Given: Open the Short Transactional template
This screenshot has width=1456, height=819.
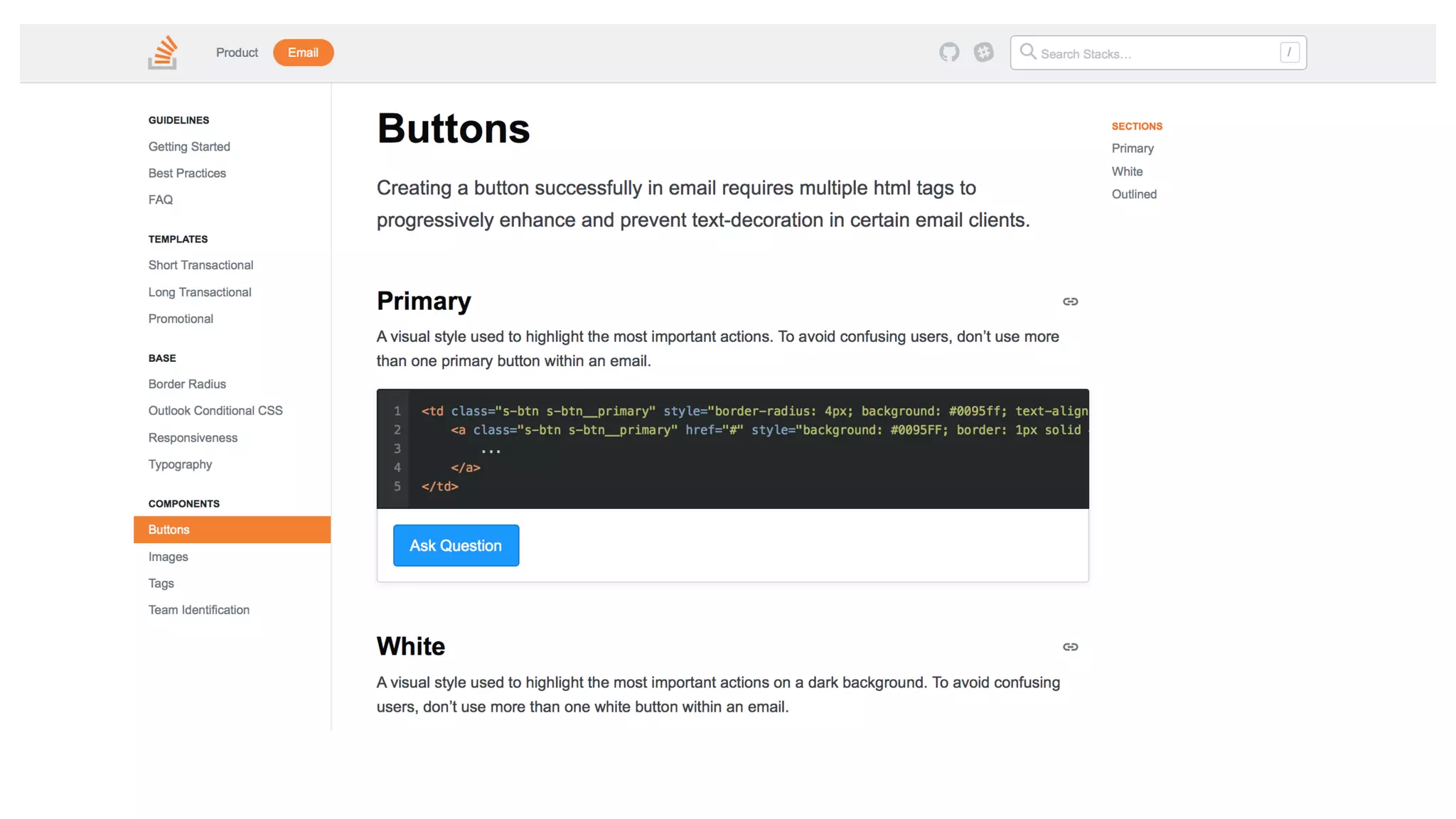Looking at the screenshot, I should tap(200, 265).
